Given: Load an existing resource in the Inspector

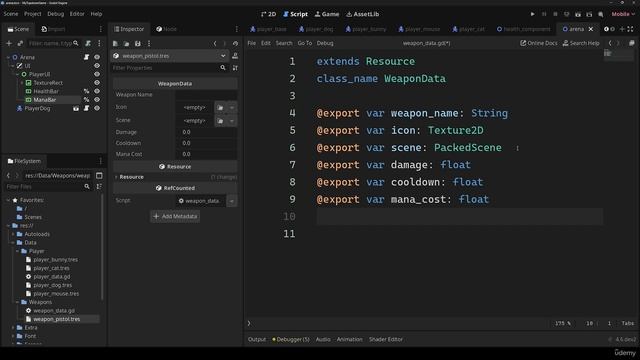Looking at the screenshot, I should [127, 43].
